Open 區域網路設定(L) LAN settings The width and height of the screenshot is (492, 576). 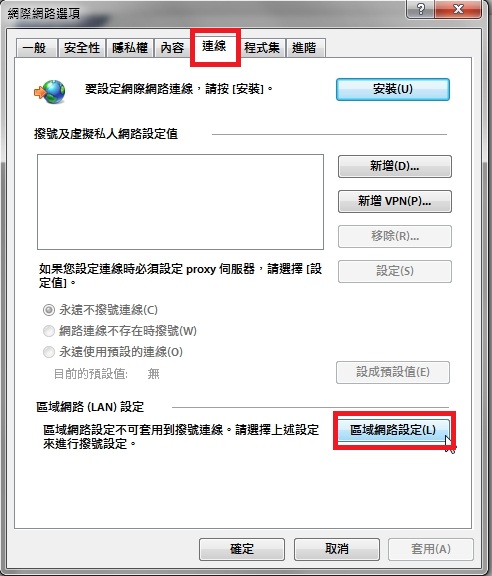393,430
